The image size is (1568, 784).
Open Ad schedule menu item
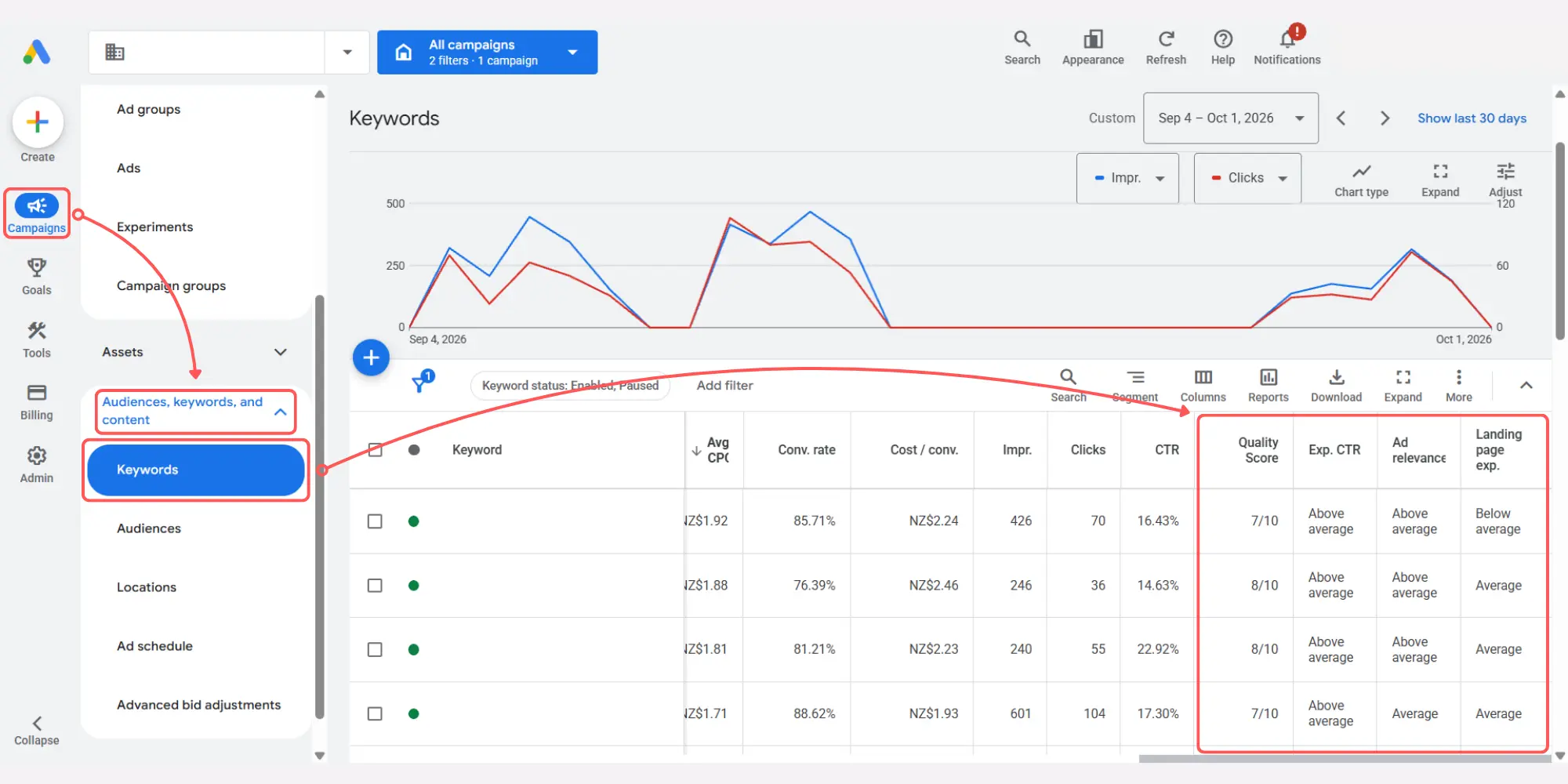[x=154, y=647]
